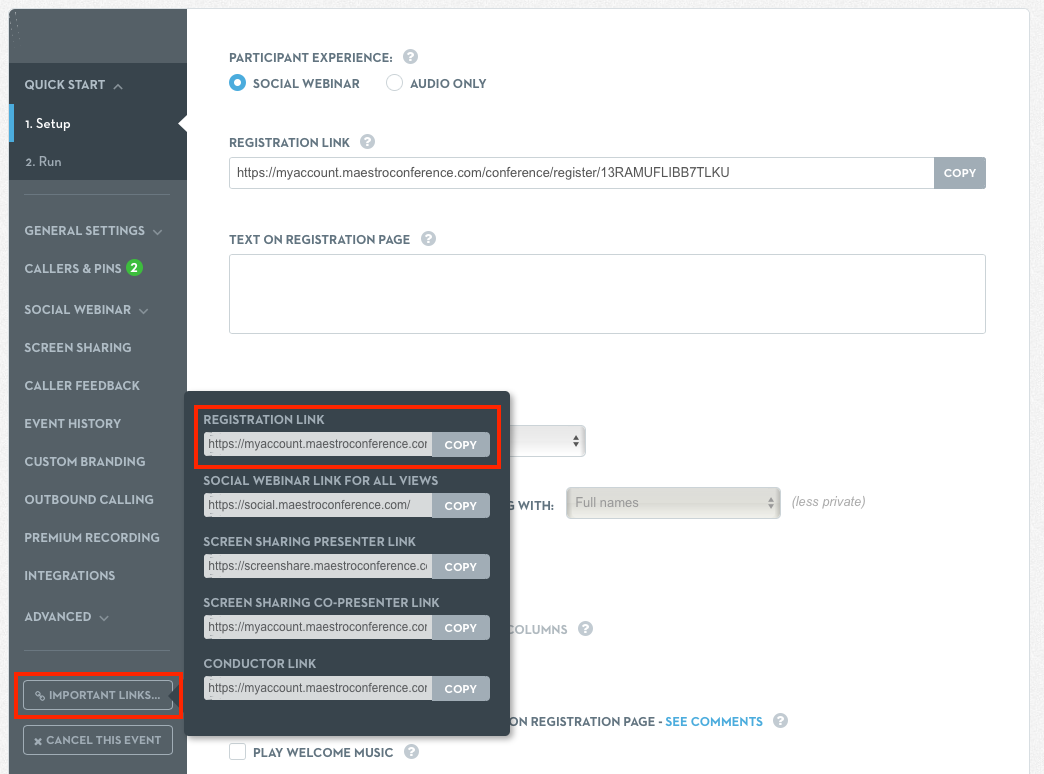Click help icon next to Registration Link heading
The height and width of the screenshot is (774, 1044).
pyautogui.click(x=367, y=142)
